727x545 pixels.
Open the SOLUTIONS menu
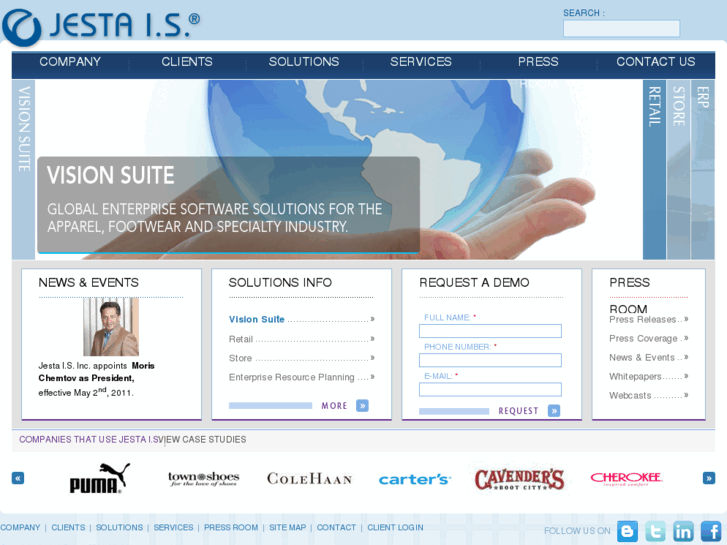pyautogui.click(x=304, y=62)
